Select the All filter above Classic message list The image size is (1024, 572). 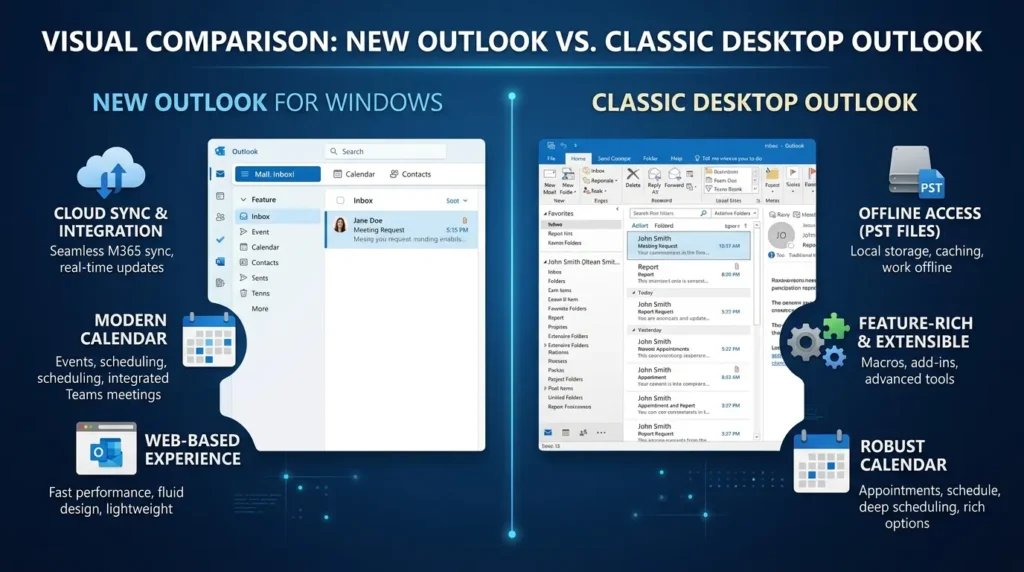click(x=639, y=226)
